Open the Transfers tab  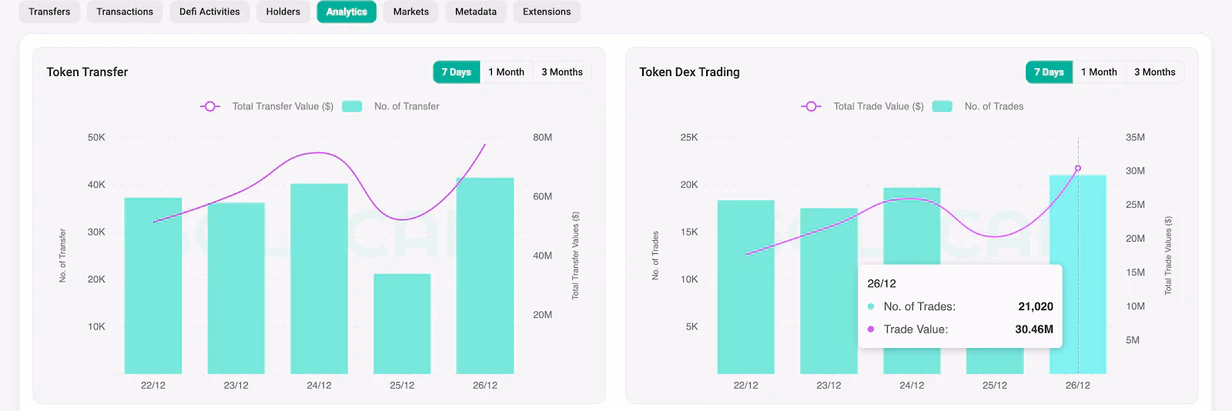[x=49, y=12]
